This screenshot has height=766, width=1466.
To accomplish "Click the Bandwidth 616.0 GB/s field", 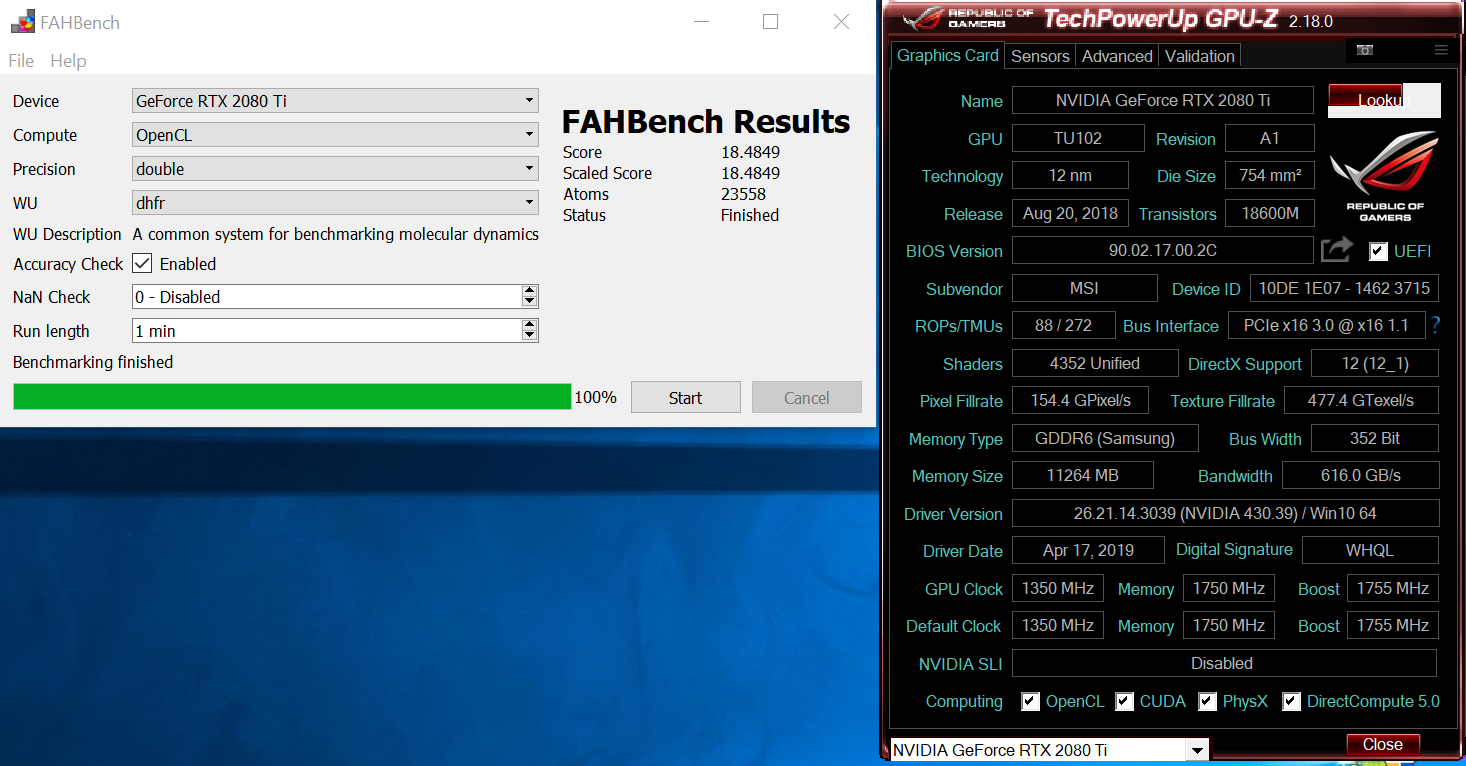I will [1361, 475].
